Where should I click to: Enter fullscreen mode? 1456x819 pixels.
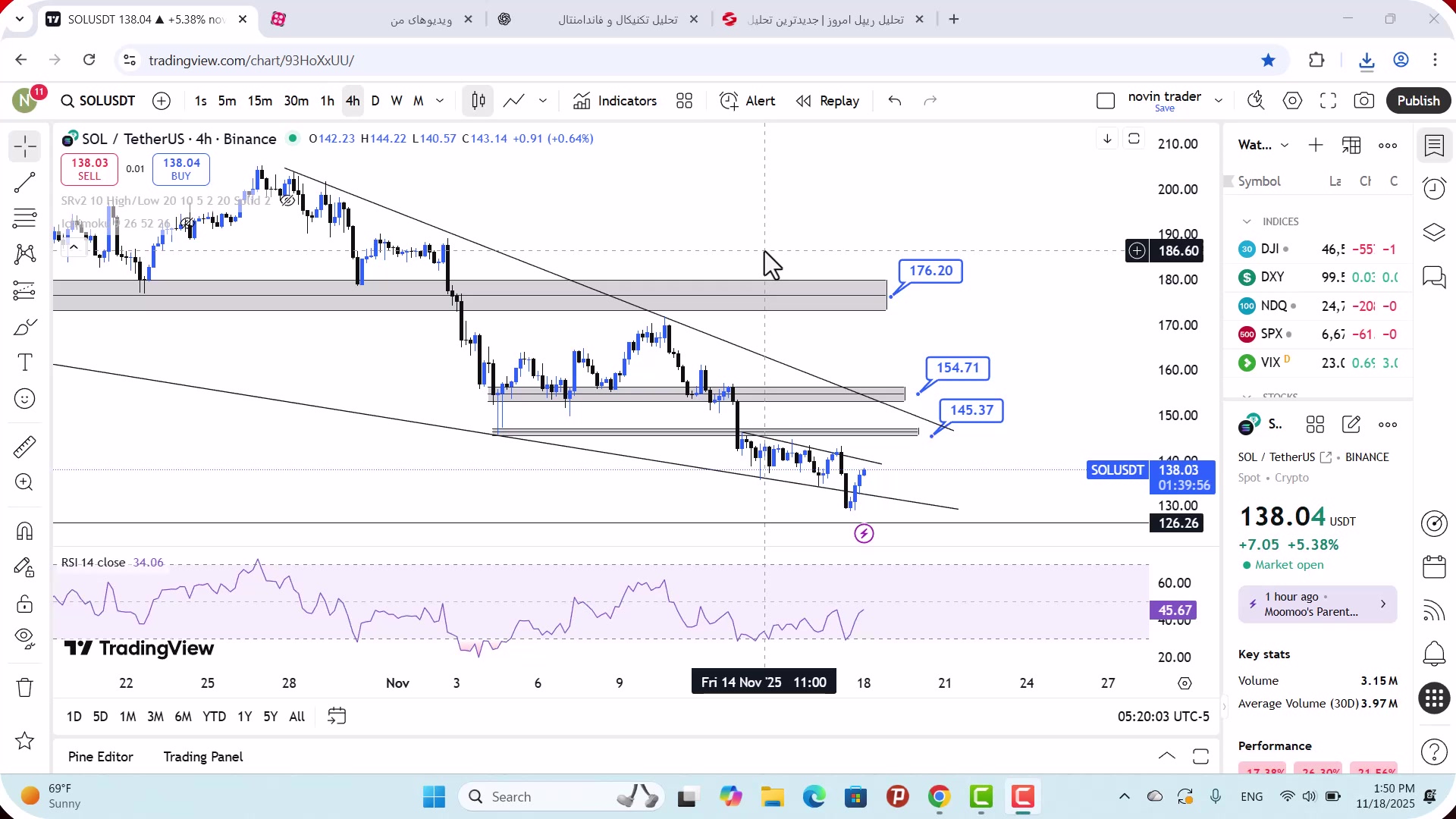coord(1328,101)
